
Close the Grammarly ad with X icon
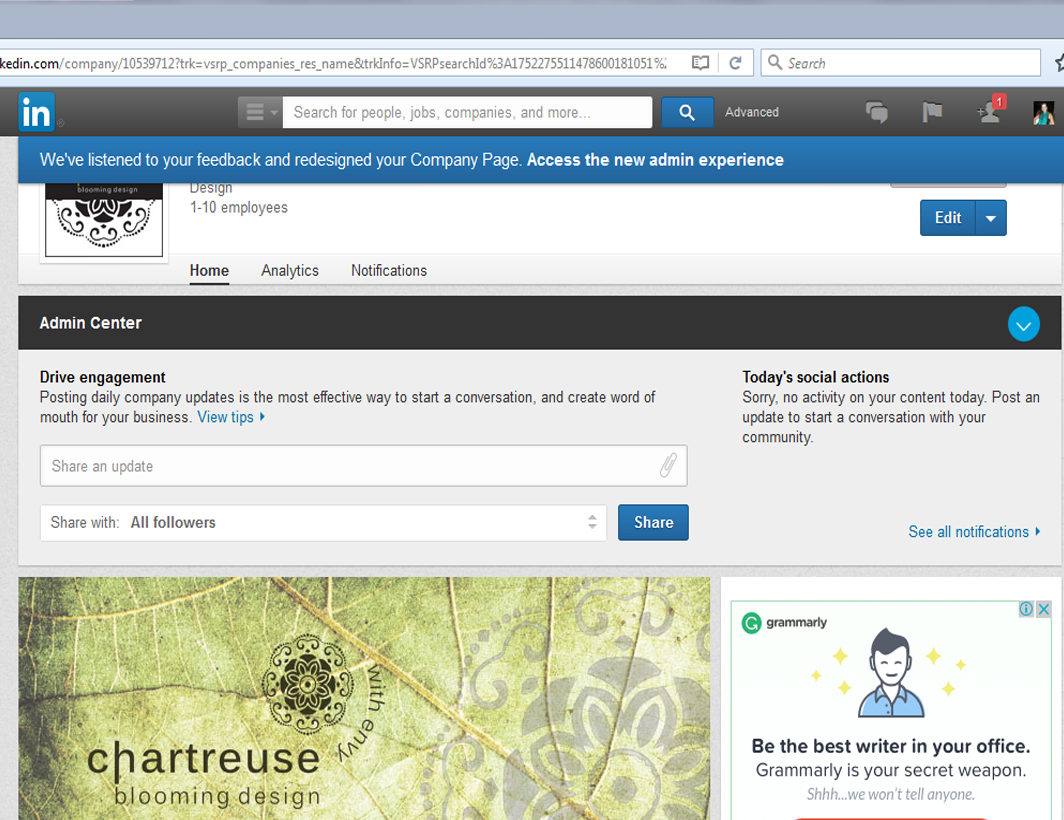(1043, 609)
